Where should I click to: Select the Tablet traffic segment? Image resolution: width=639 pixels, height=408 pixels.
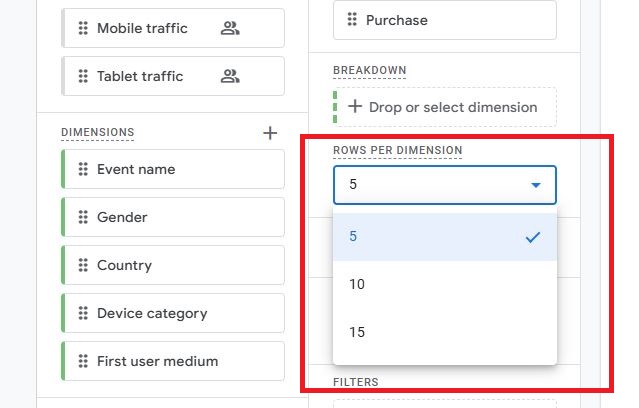pyautogui.click(x=173, y=76)
